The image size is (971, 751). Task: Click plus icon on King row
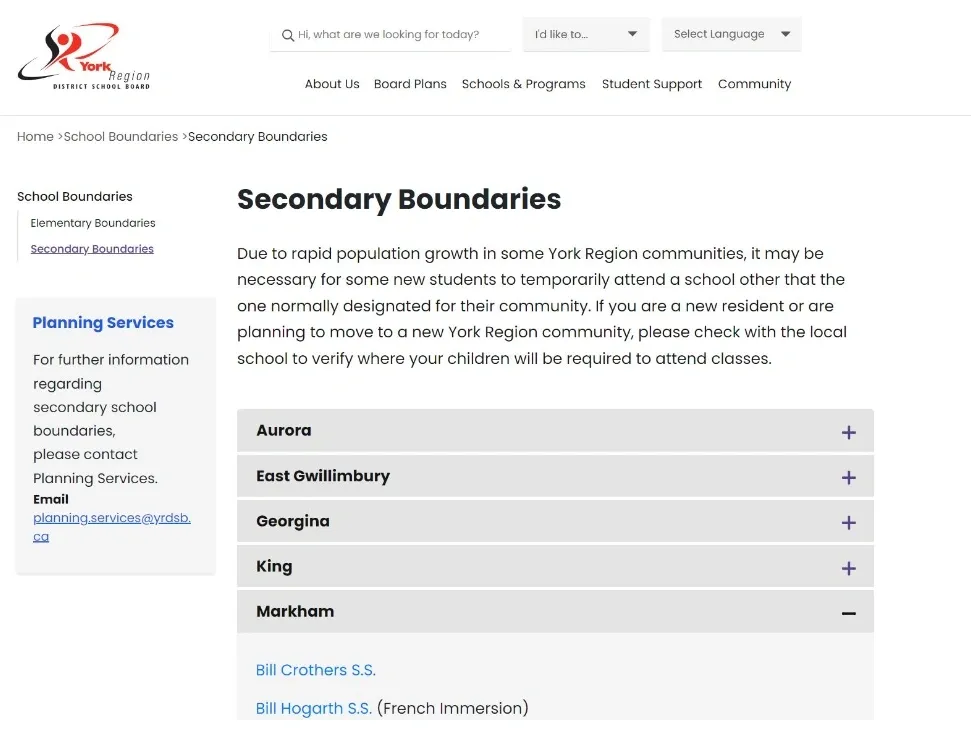(848, 568)
